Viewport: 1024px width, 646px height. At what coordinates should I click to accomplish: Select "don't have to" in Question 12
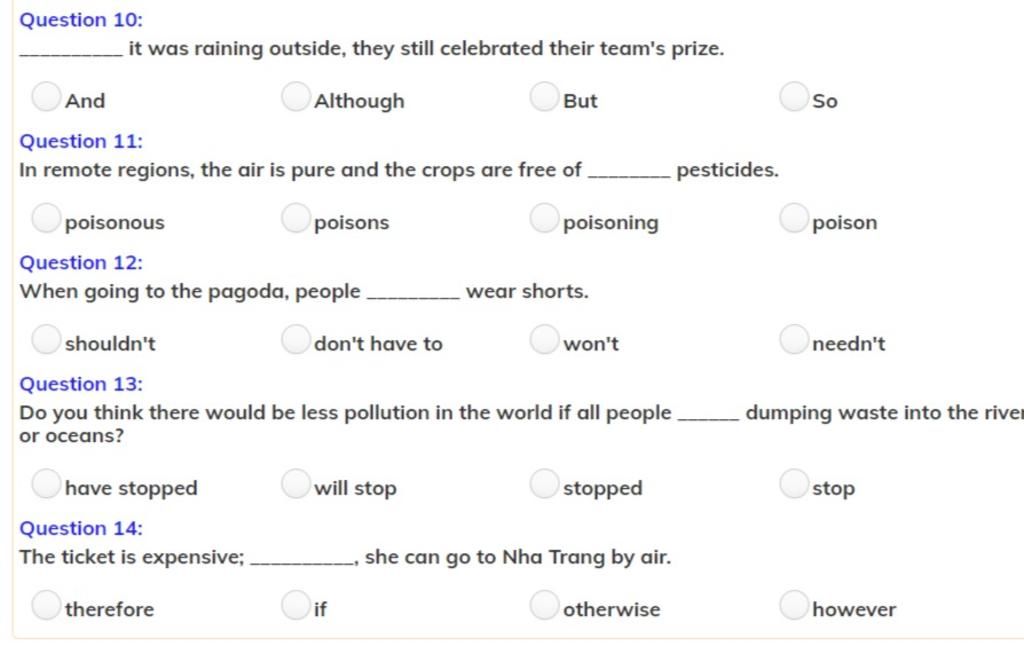click(x=296, y=340)
